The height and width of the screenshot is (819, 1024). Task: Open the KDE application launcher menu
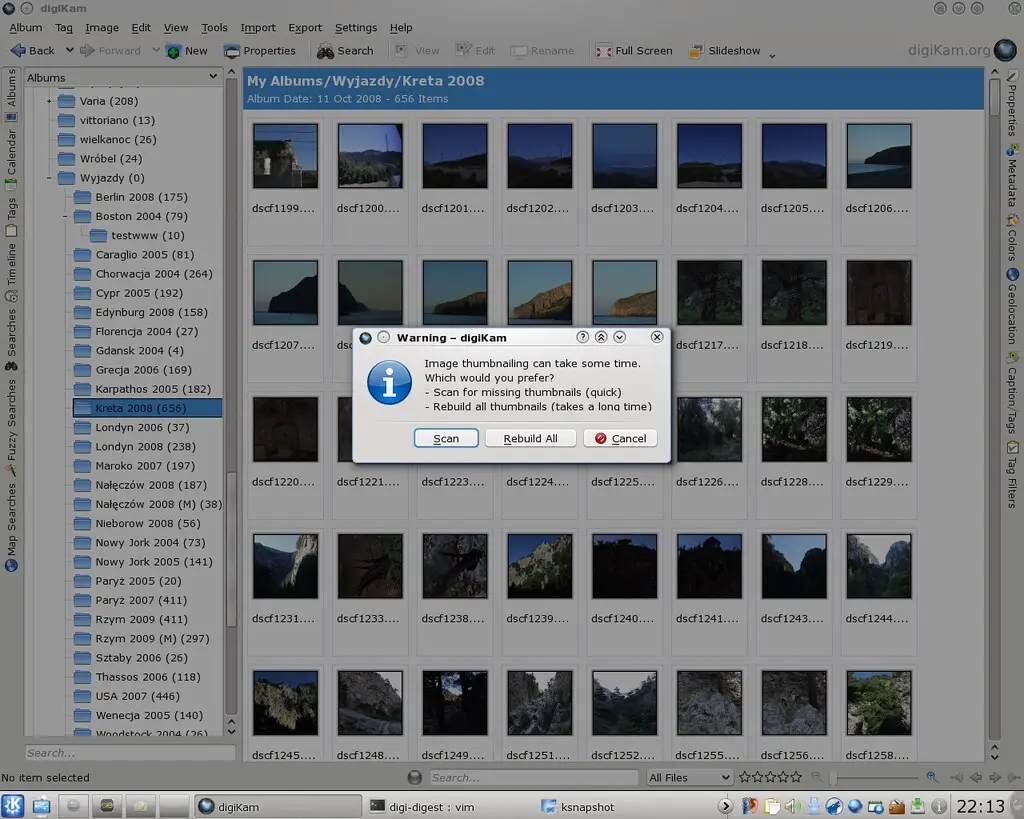(x=14, y=806)
